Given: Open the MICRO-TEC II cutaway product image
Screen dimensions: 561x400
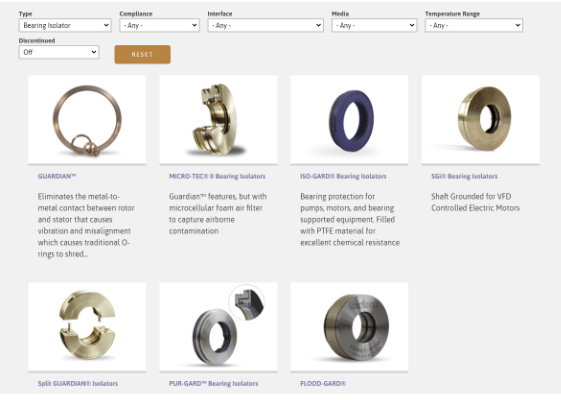Looking at the screenshot, I should coord(218,119).
